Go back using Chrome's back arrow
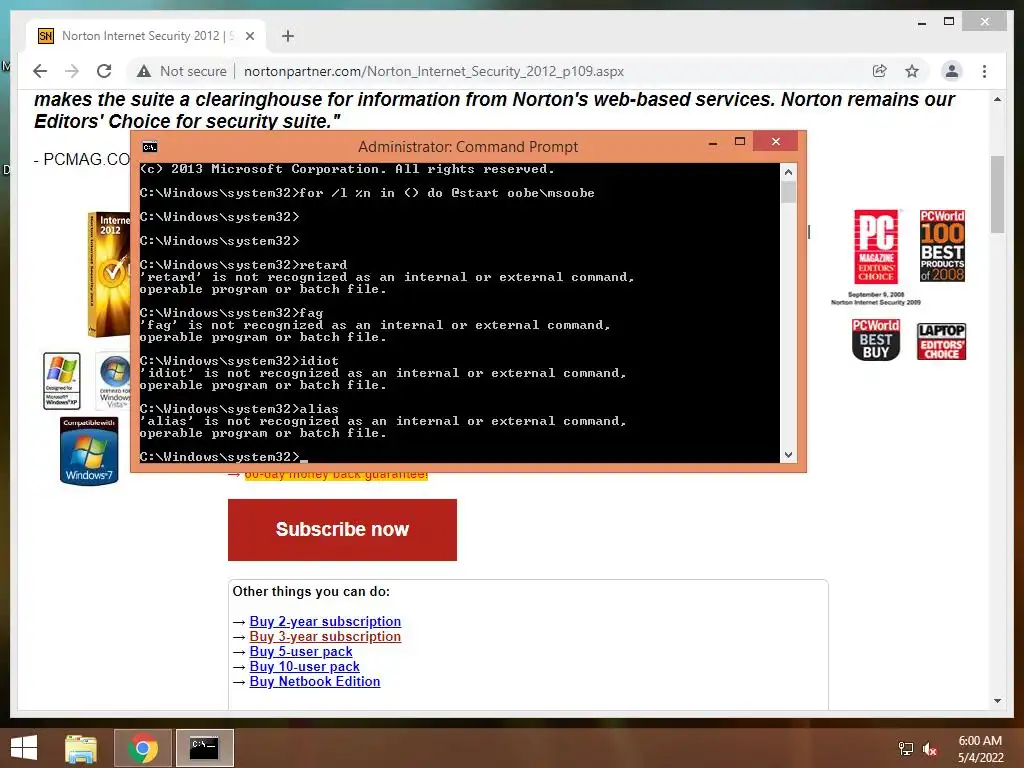 [x=40, y=71]
